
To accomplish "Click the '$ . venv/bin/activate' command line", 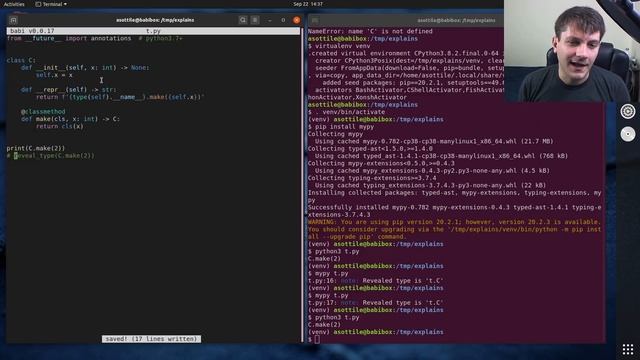I will pyautogui.click(x=346, y=112).
